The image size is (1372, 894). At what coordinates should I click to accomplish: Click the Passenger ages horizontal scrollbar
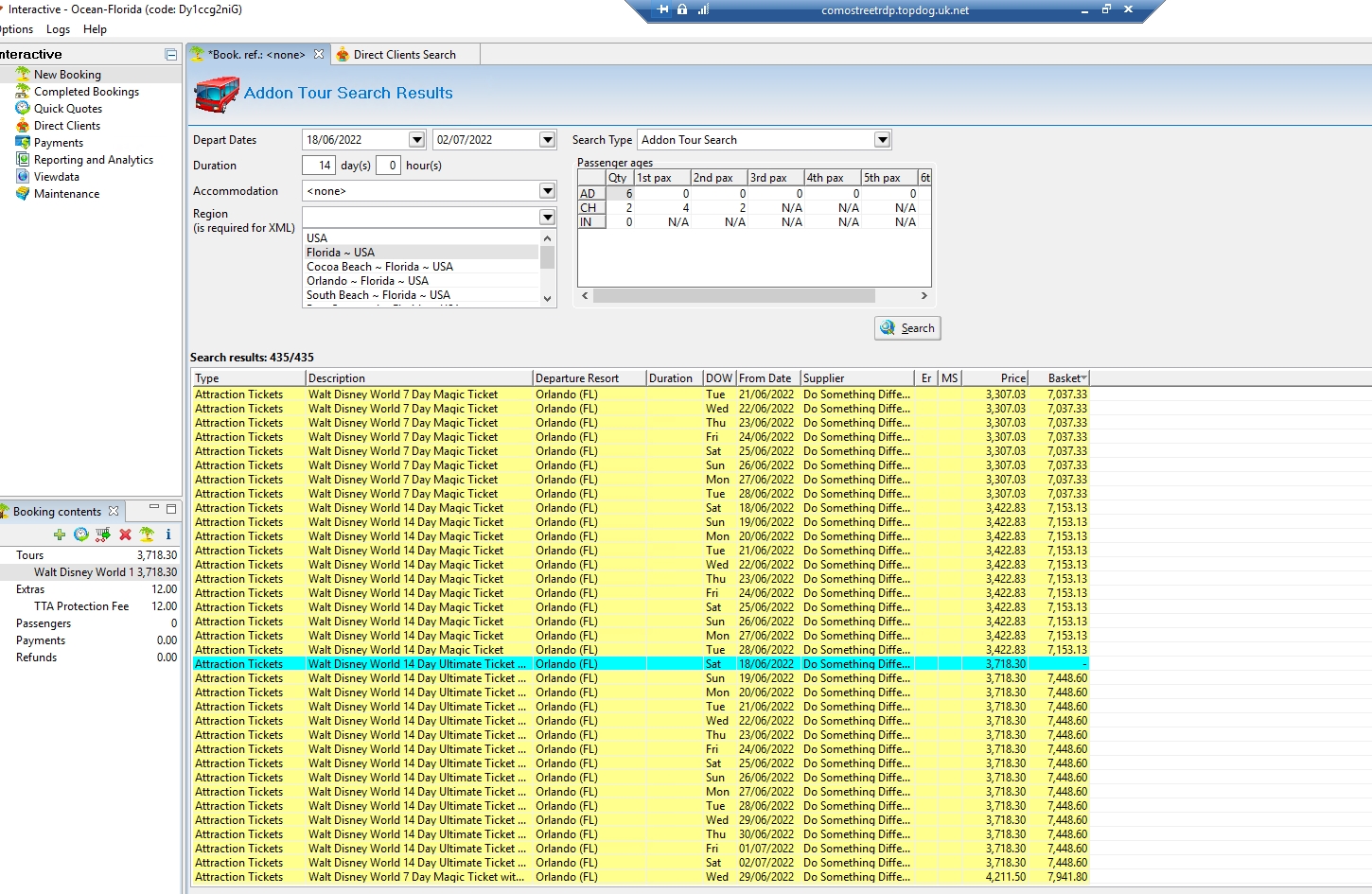[733, 296]
